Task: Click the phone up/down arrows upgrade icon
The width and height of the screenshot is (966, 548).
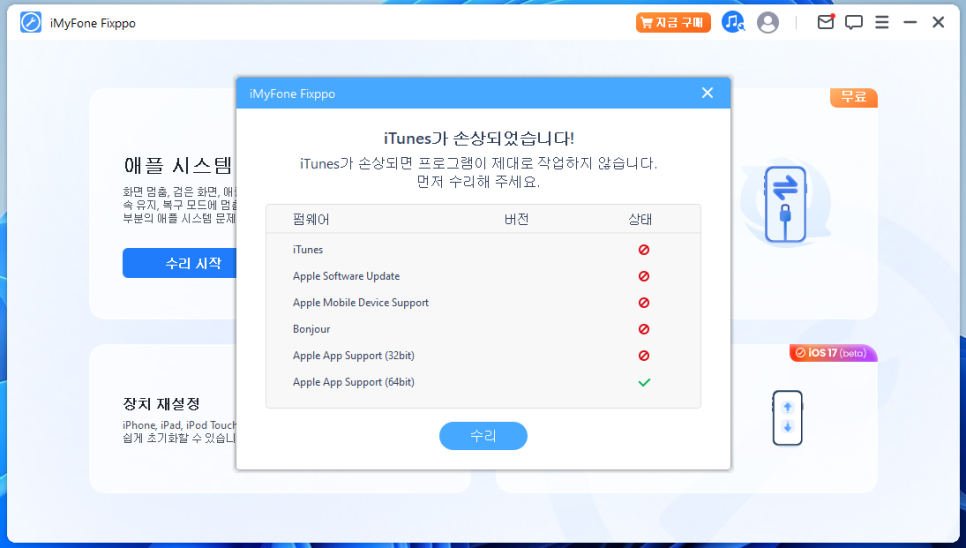Action: pos(787,417)
